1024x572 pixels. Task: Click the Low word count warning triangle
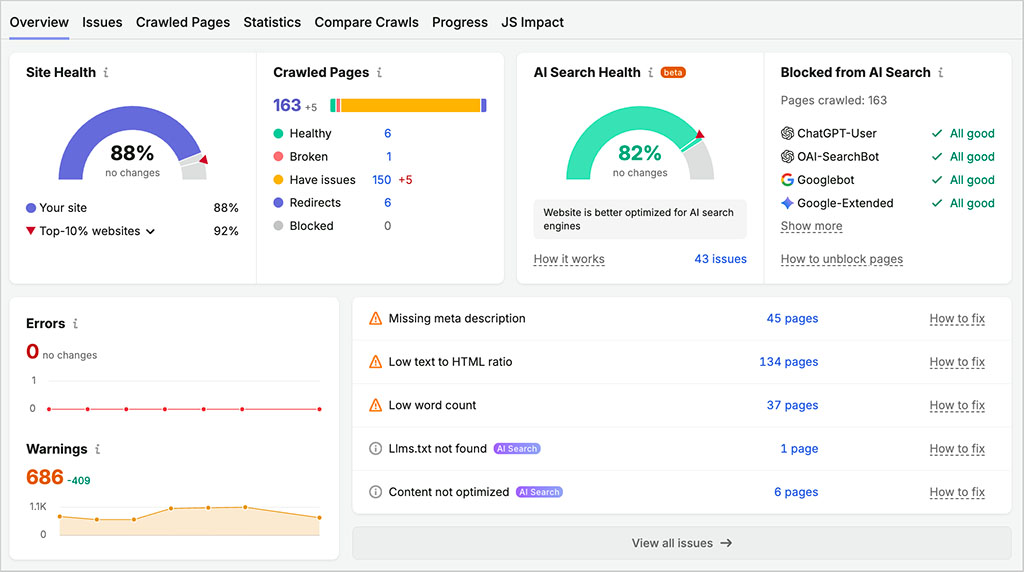coord(376,405)
